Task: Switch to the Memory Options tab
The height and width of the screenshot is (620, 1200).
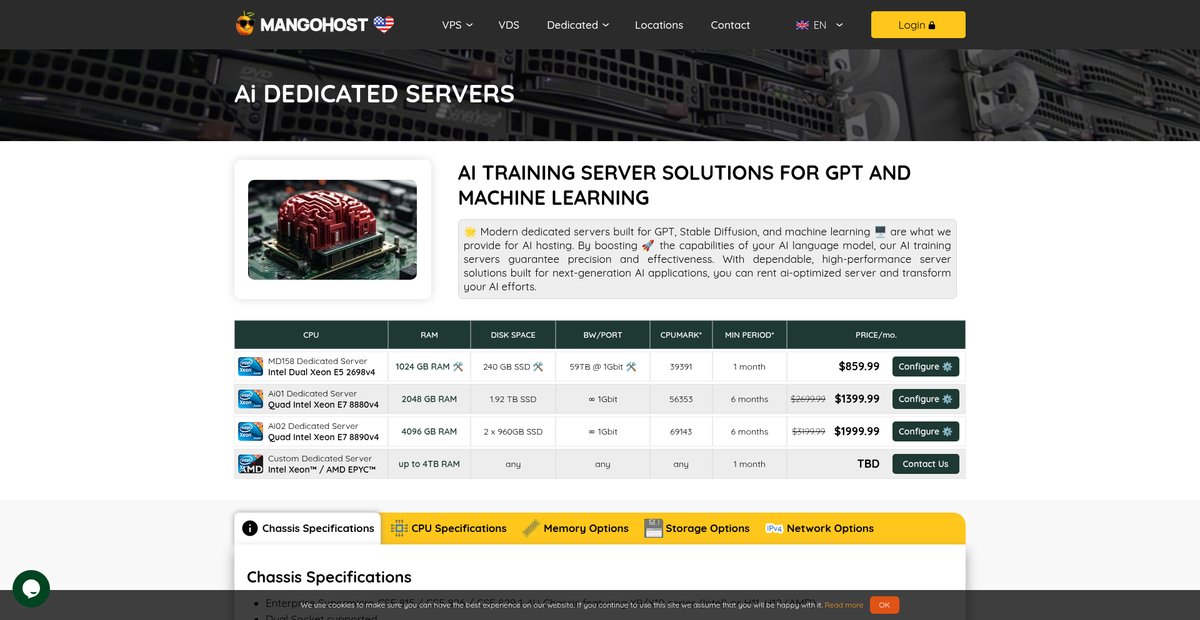Action: [575, 528]
